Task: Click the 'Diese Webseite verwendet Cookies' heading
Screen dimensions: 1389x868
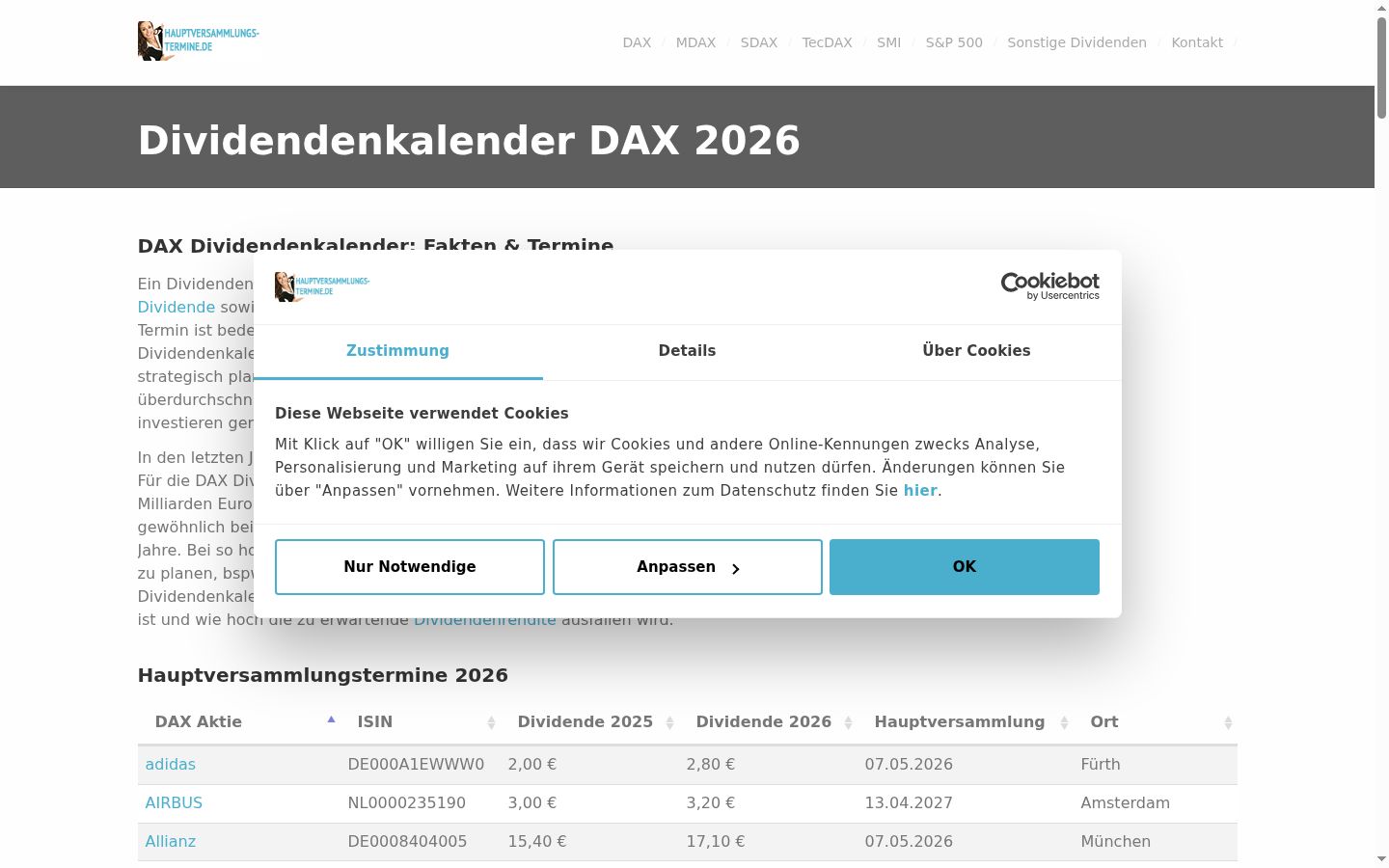Action: pos(422,413)
